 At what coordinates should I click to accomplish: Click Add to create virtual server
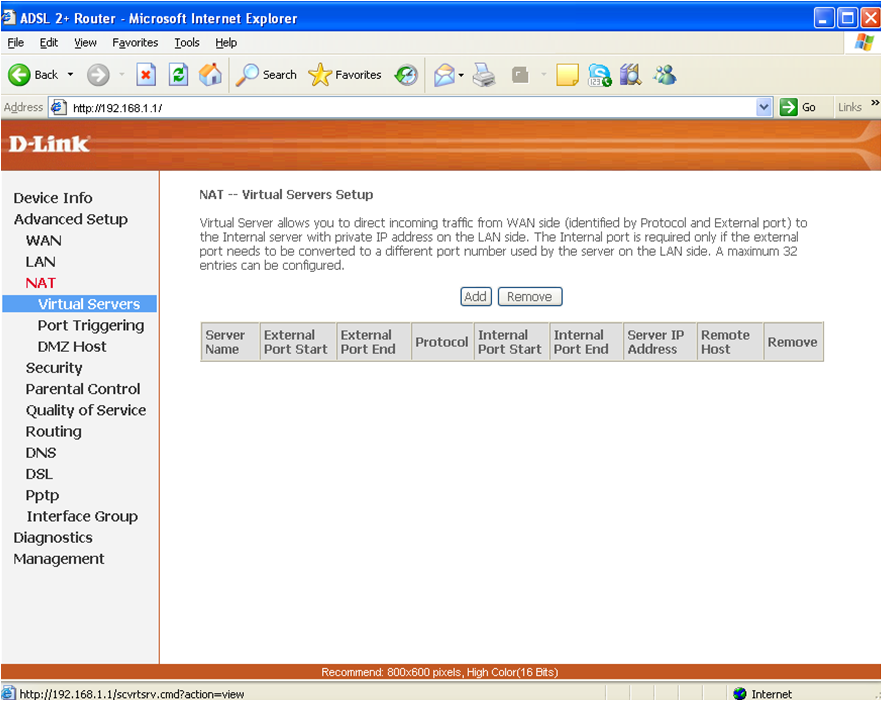coord(476,297)
